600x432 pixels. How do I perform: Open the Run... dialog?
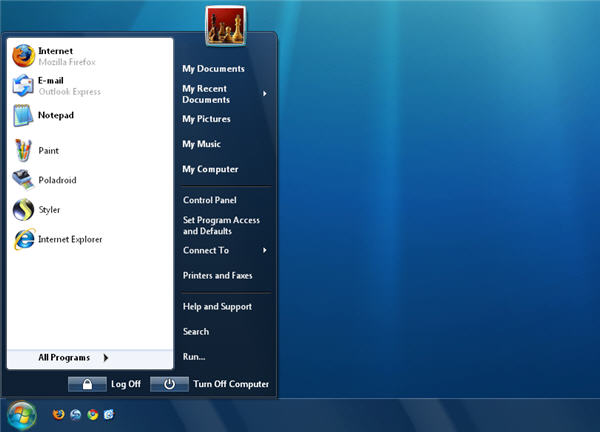coord(194,356)
